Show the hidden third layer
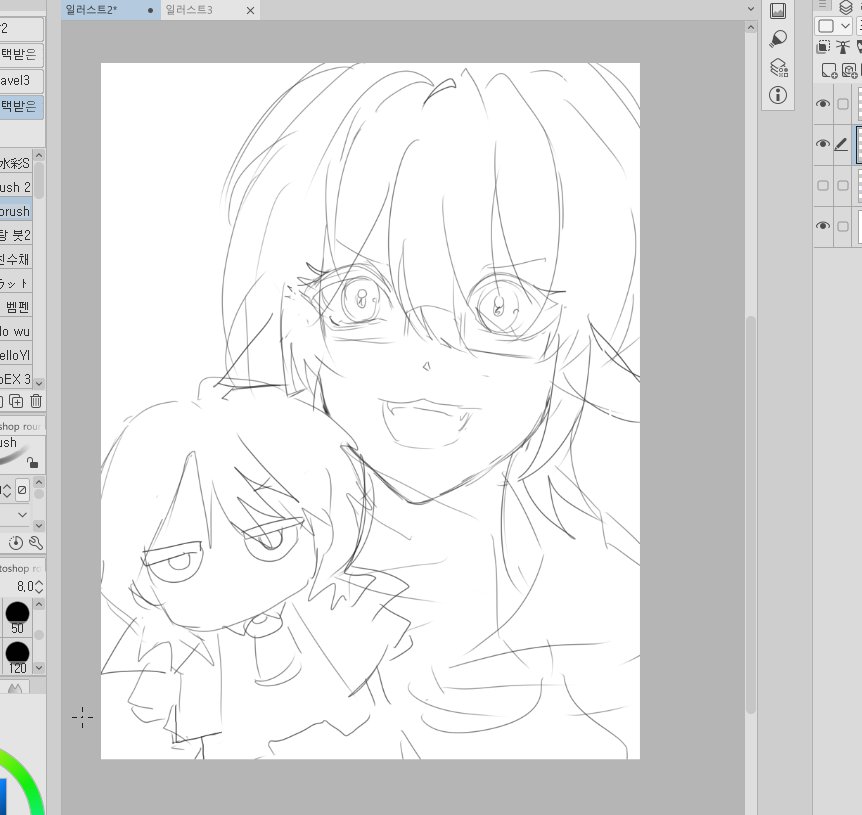 pos(822,185)
